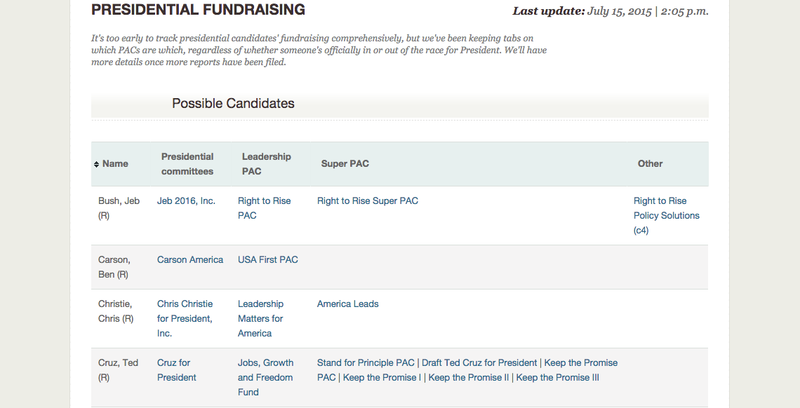
Task: Visit the Draft Ted Cruz for President link
Action: (x=478, y=362)
